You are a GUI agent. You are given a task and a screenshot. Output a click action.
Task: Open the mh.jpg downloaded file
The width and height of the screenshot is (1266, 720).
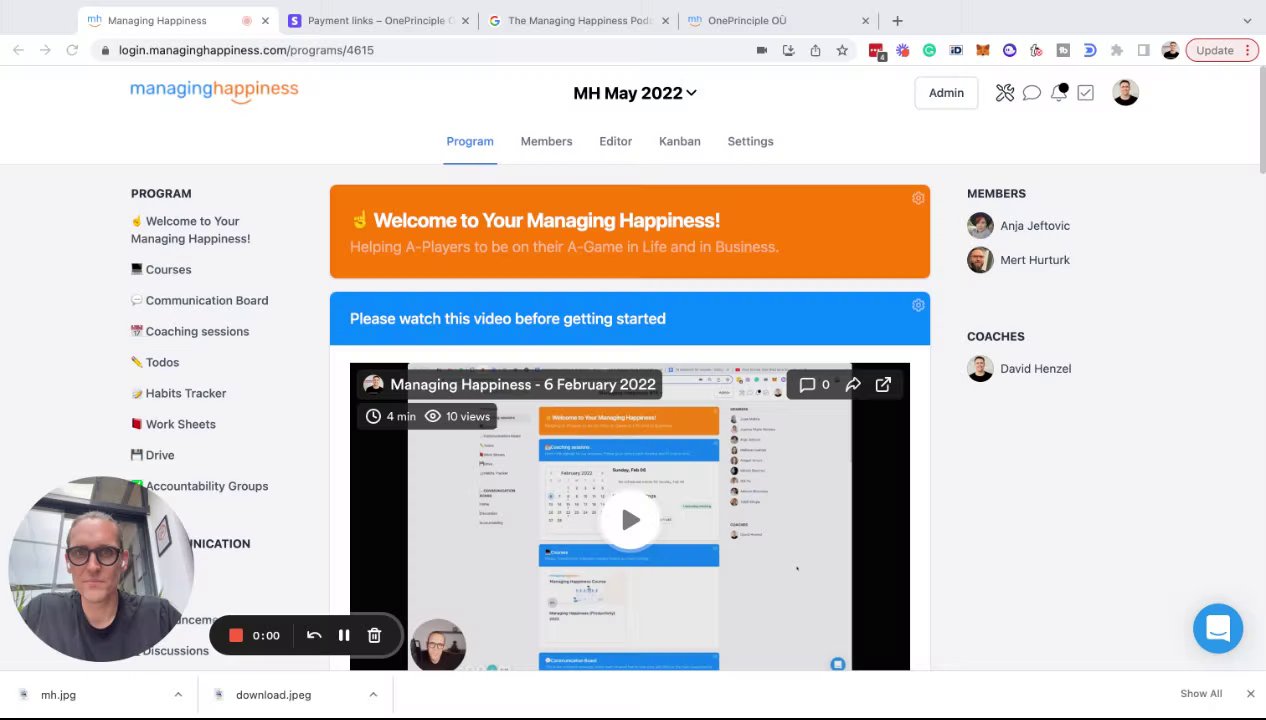[58, 694]
